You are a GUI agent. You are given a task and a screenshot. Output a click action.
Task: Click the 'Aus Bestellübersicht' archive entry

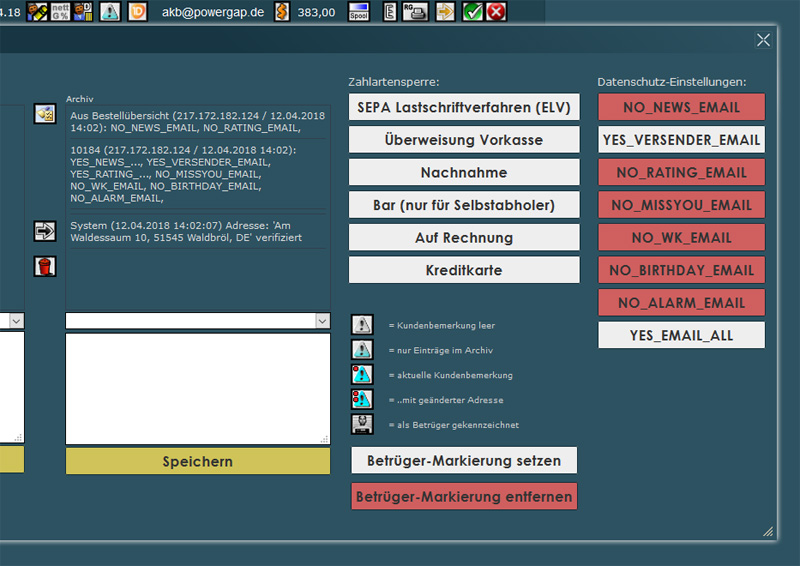tap(197, 121)
